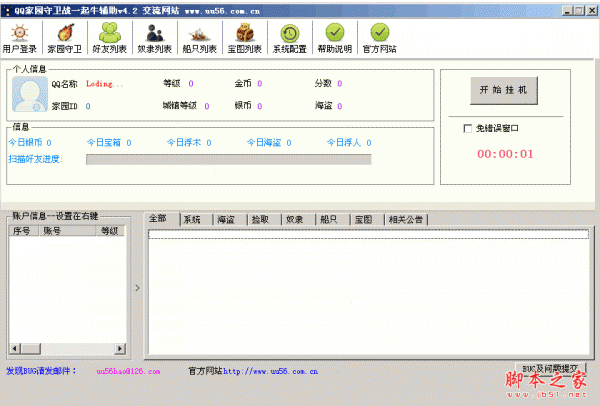Image resolution: width=600 pixels, height=406 pixels.
Task: Click the 今日浮人 label
Action: [344, 142]
